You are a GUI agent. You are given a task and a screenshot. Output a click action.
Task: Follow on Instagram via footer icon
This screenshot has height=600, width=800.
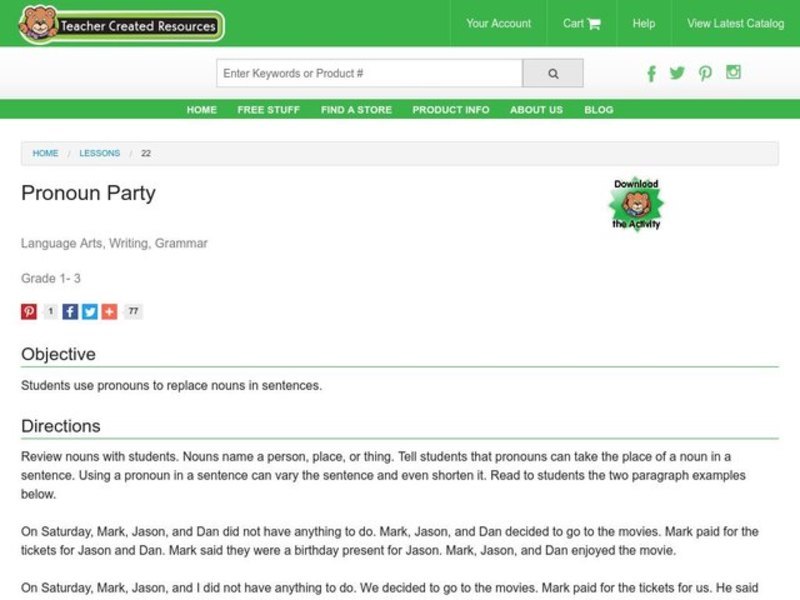point(733,73)
